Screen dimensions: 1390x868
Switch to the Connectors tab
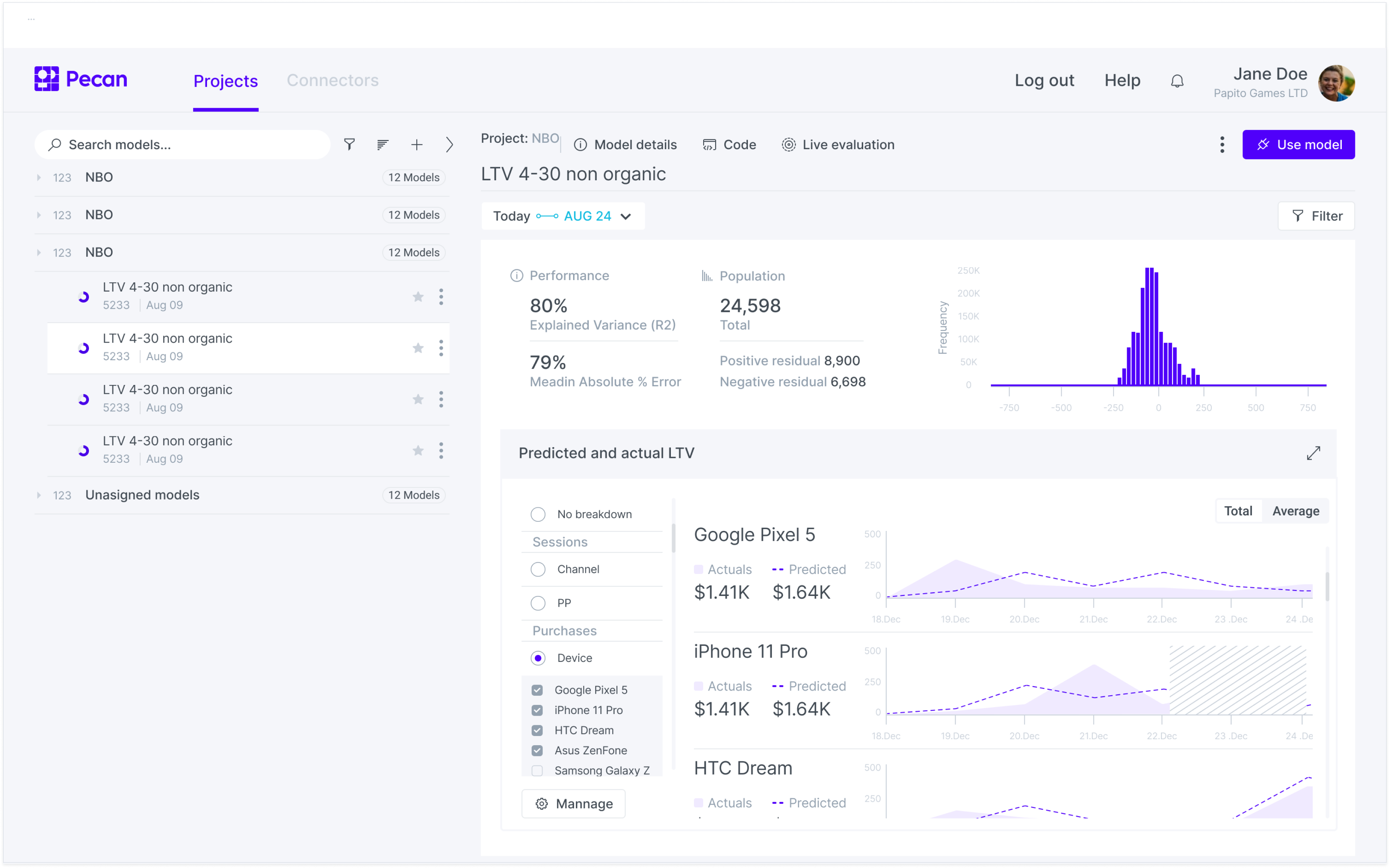click(332, 81)
